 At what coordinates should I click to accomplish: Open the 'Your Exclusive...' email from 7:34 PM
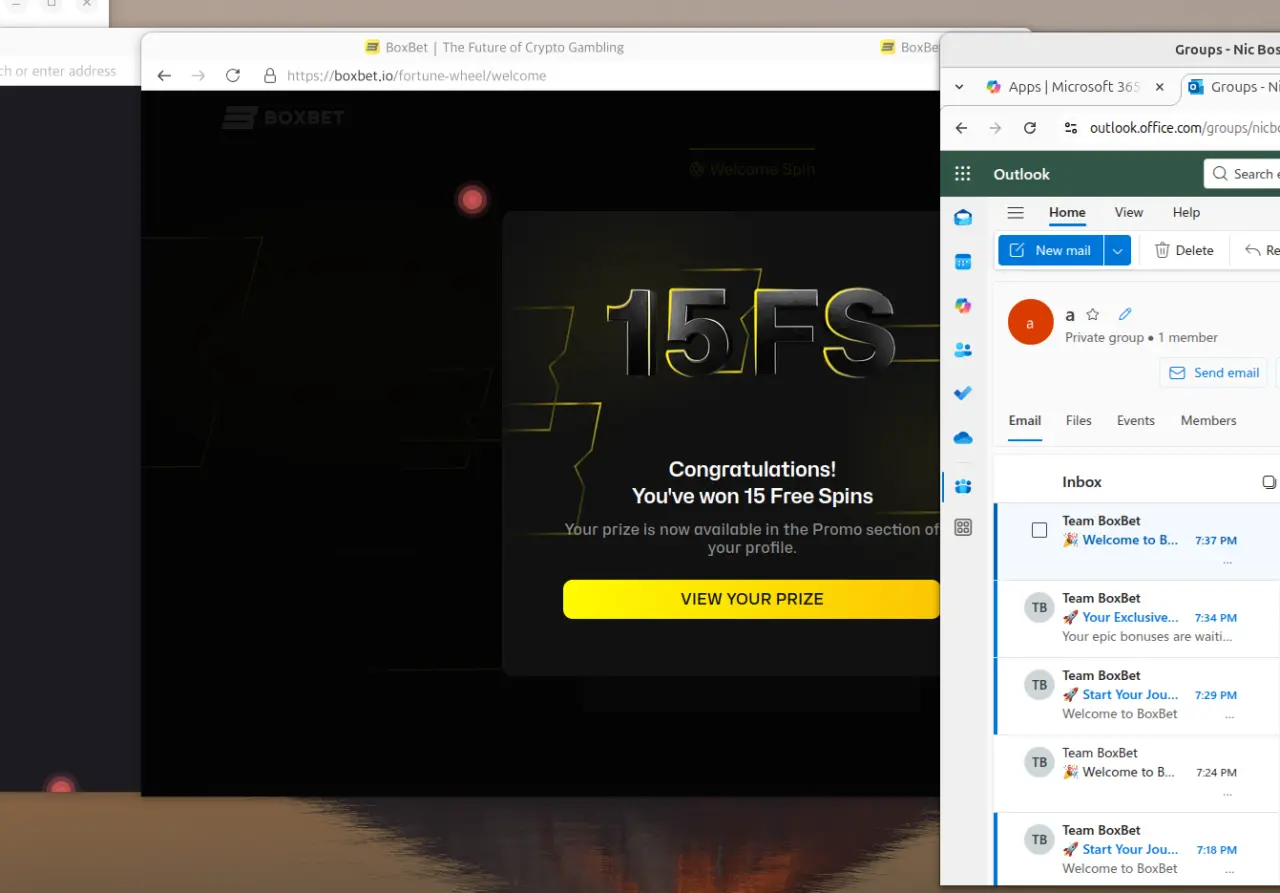point(1138,619)
